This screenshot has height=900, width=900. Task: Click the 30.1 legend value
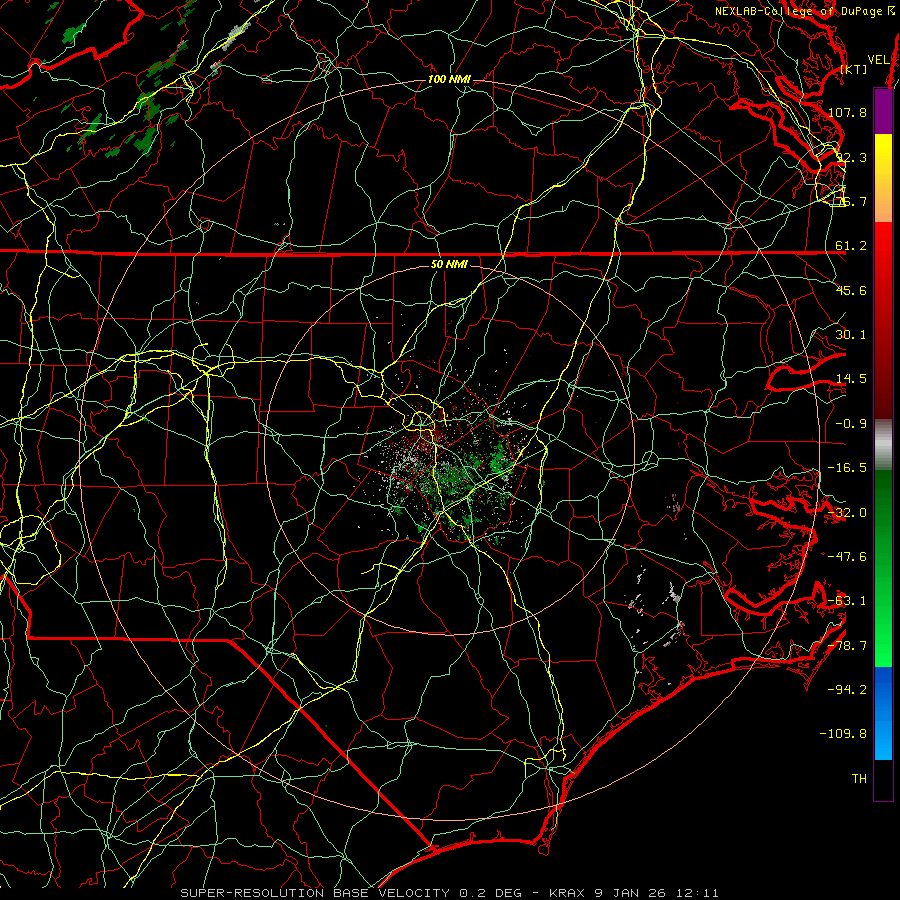(851, 334)
